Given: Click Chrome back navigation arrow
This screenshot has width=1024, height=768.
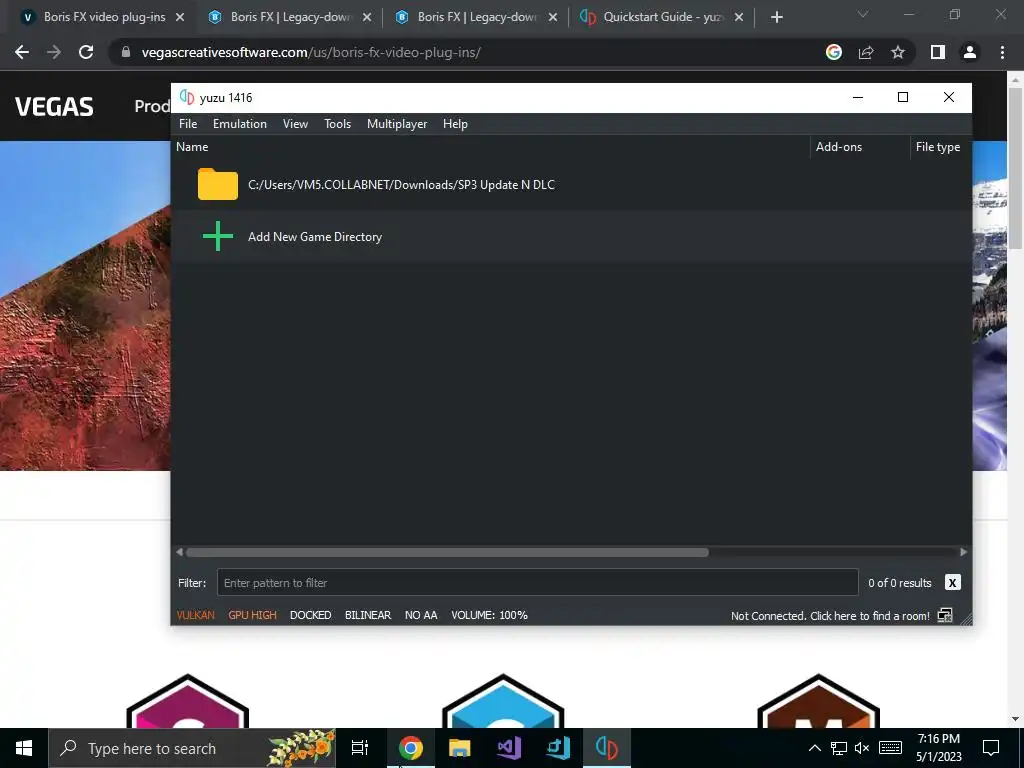Looking at the screenshot, I should 22,52.
